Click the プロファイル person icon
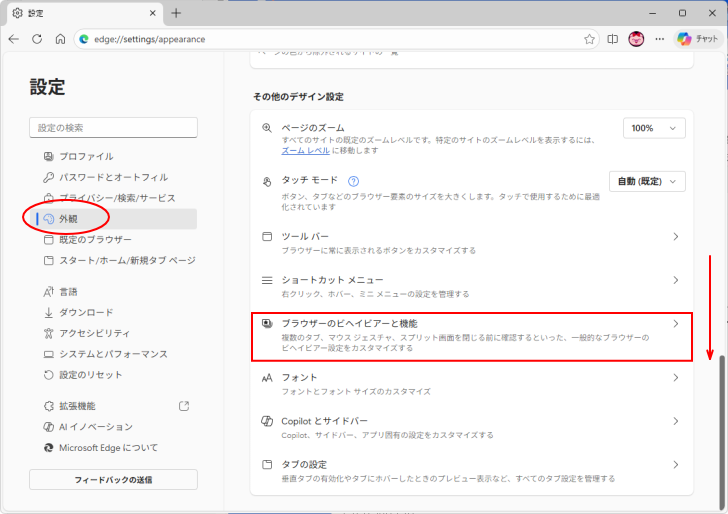728x514 pixels. pos(49,156)
